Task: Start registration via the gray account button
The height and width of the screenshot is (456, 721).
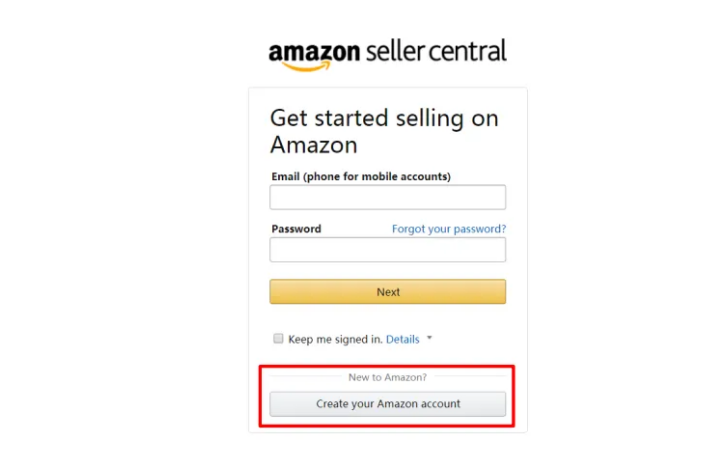Action: tap(388, 404)
